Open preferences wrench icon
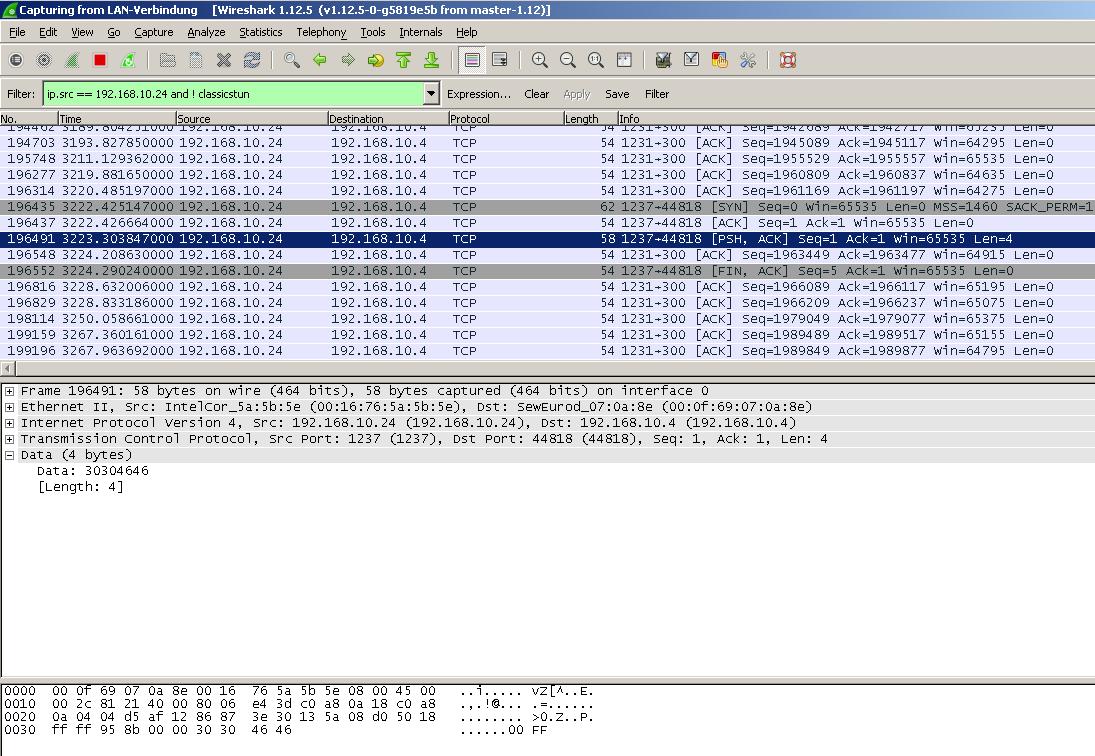1095x756 pixels. pos(748,60)
